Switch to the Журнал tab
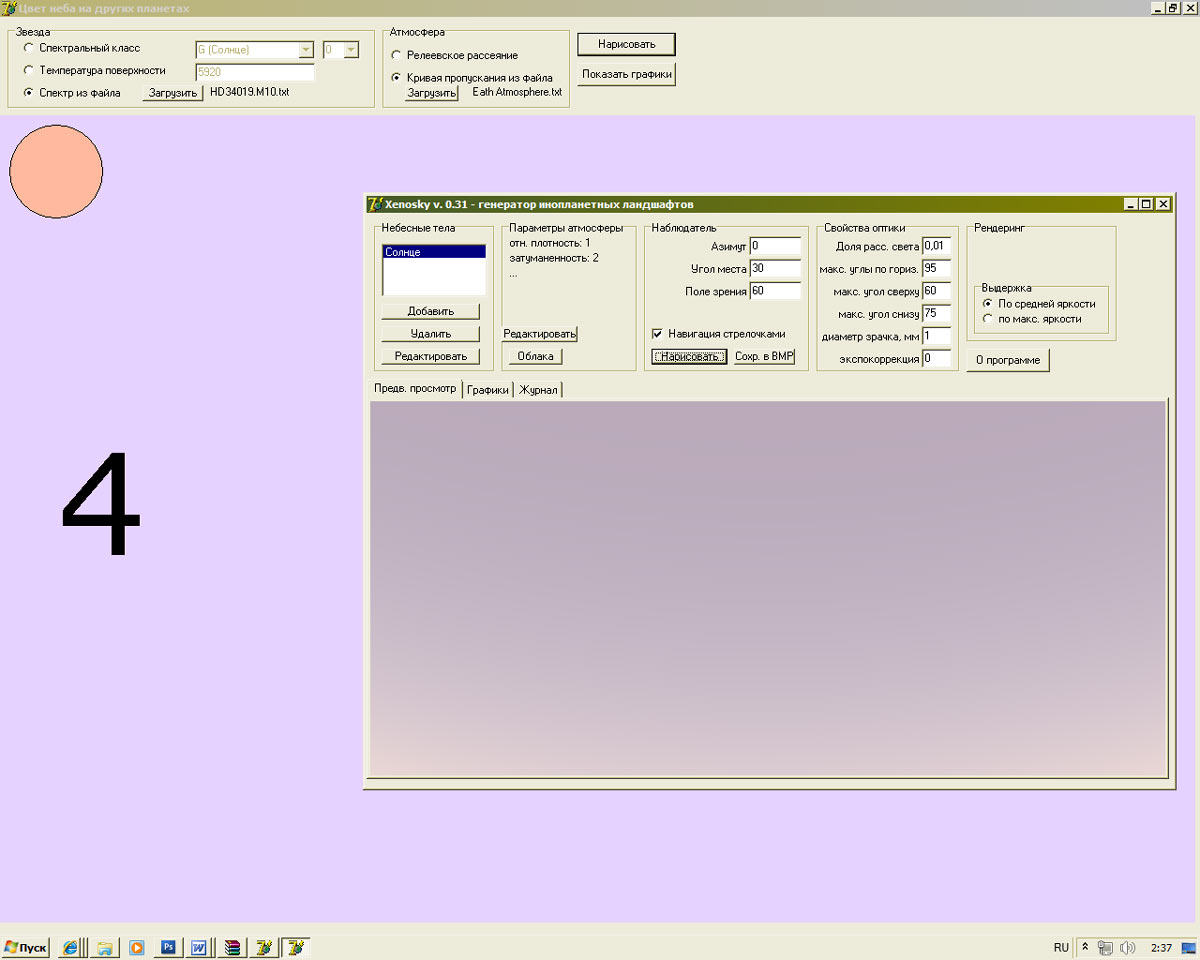This screenshot has width=1200, height=960. tap(538, 390)
